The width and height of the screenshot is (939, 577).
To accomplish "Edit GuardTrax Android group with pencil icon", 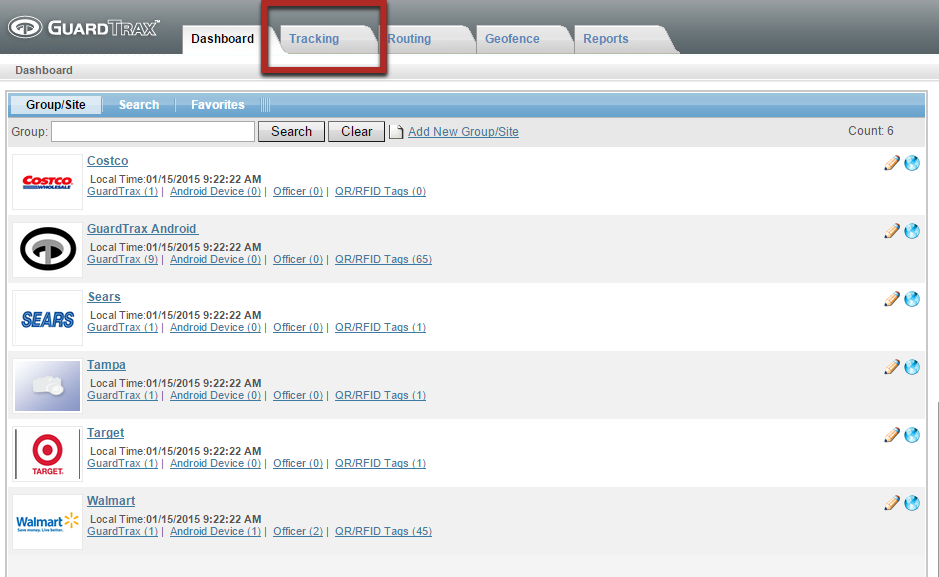I will click(892, 231).
